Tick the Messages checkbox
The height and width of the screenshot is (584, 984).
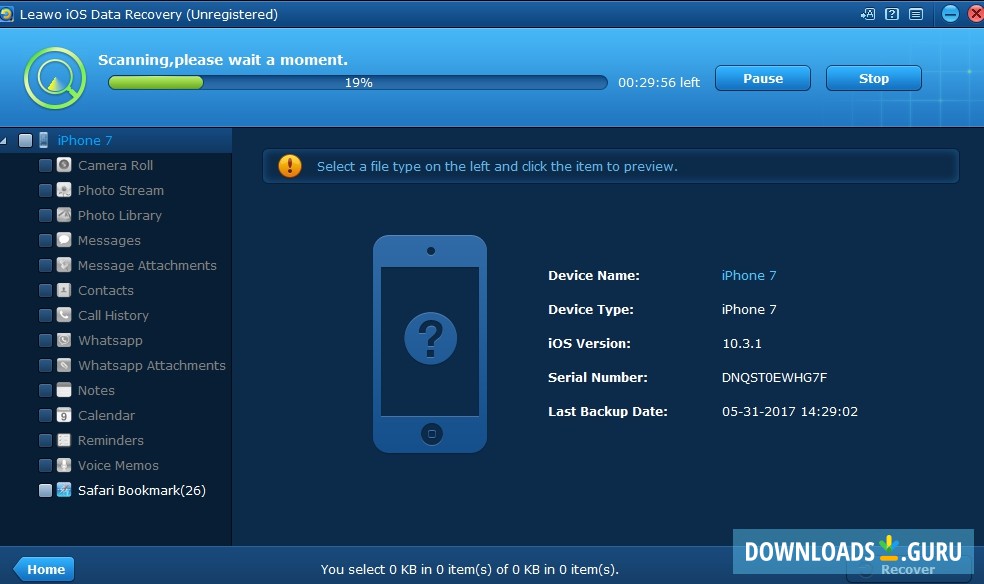click(45, 240)
